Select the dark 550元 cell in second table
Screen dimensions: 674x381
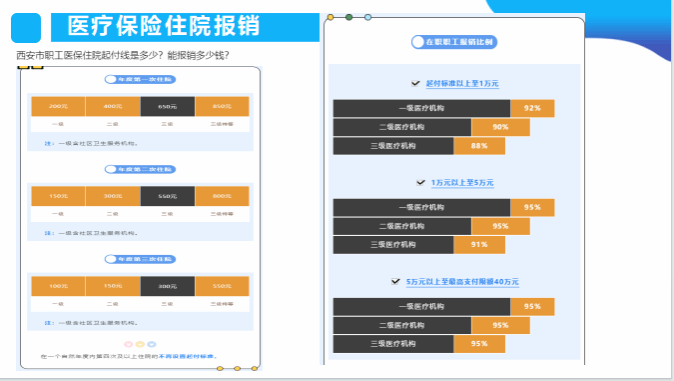[168, 196]
